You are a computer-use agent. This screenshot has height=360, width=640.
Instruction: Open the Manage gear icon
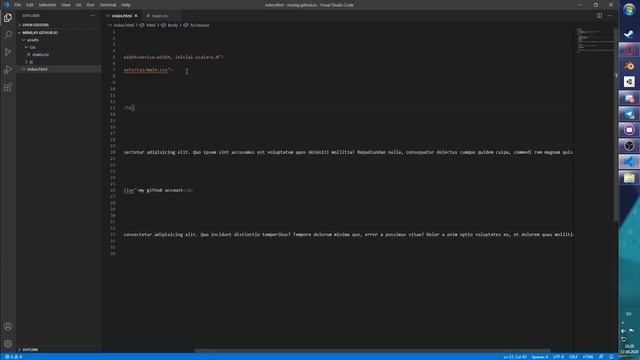[8, 344]
